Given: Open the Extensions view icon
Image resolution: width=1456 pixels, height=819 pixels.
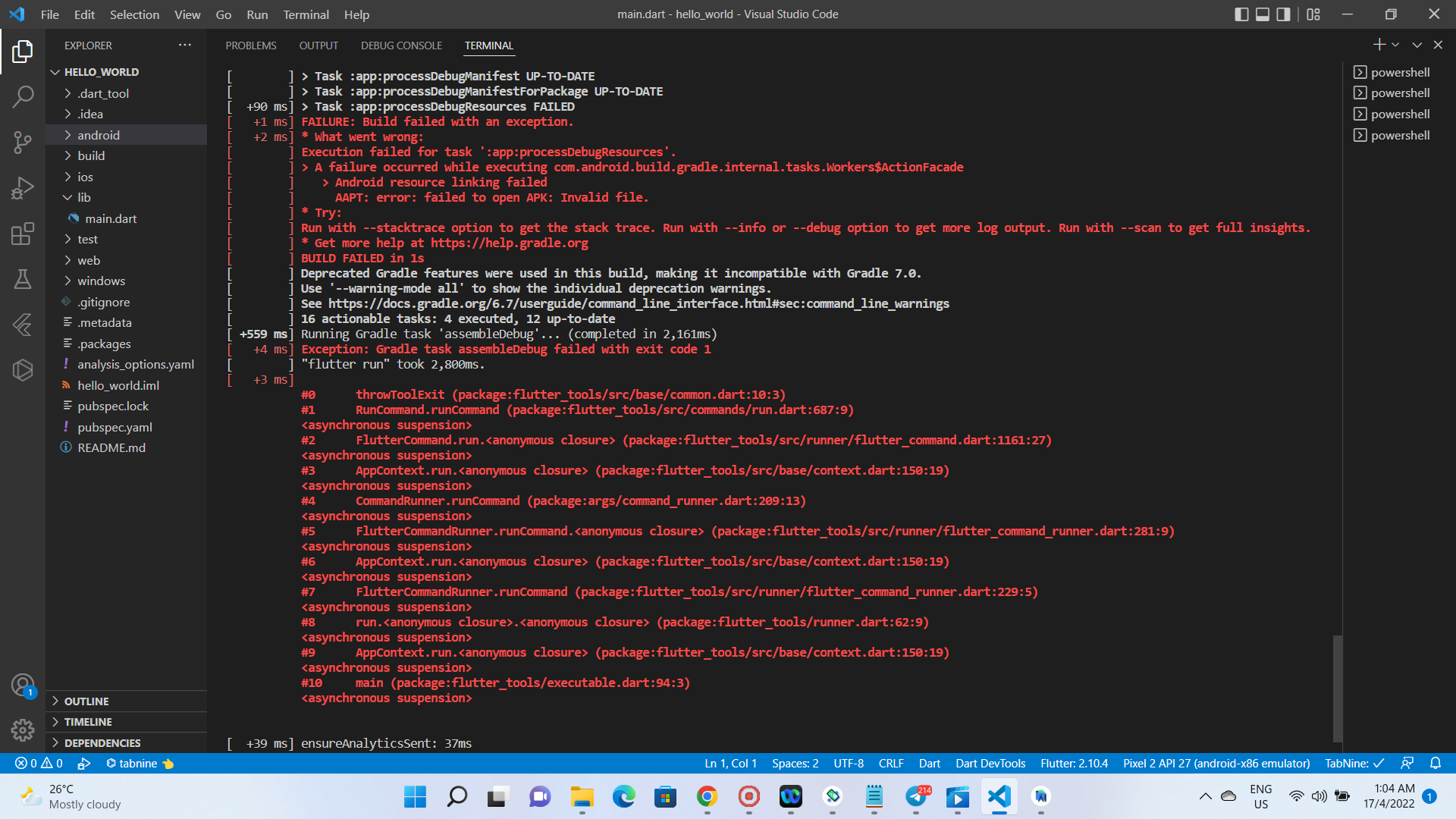Looking at the screenshot, I should (x=22, y=234).
